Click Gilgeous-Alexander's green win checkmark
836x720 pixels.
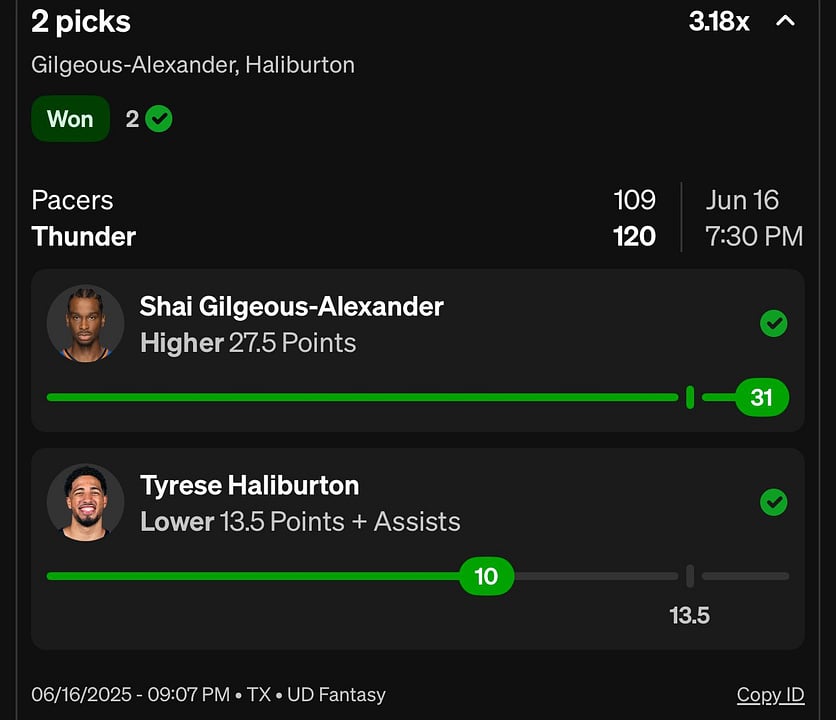pos(774,323)
